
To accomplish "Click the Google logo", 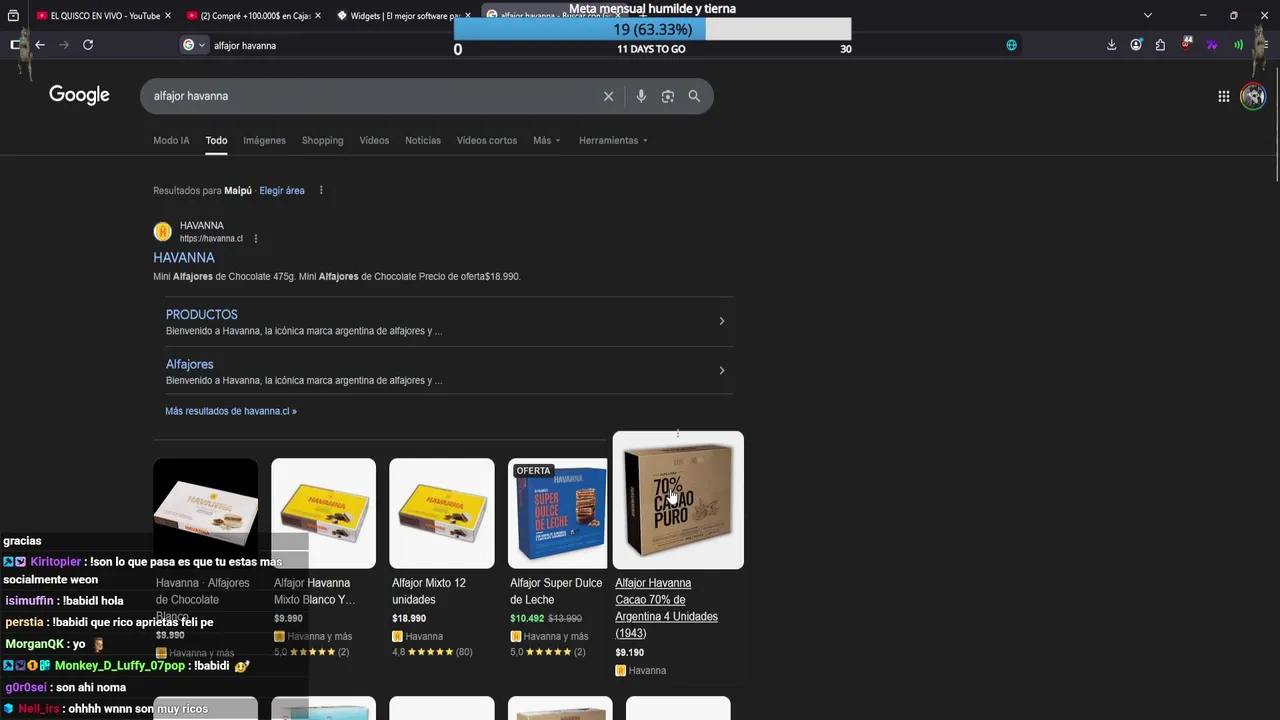I will [79, 95].
